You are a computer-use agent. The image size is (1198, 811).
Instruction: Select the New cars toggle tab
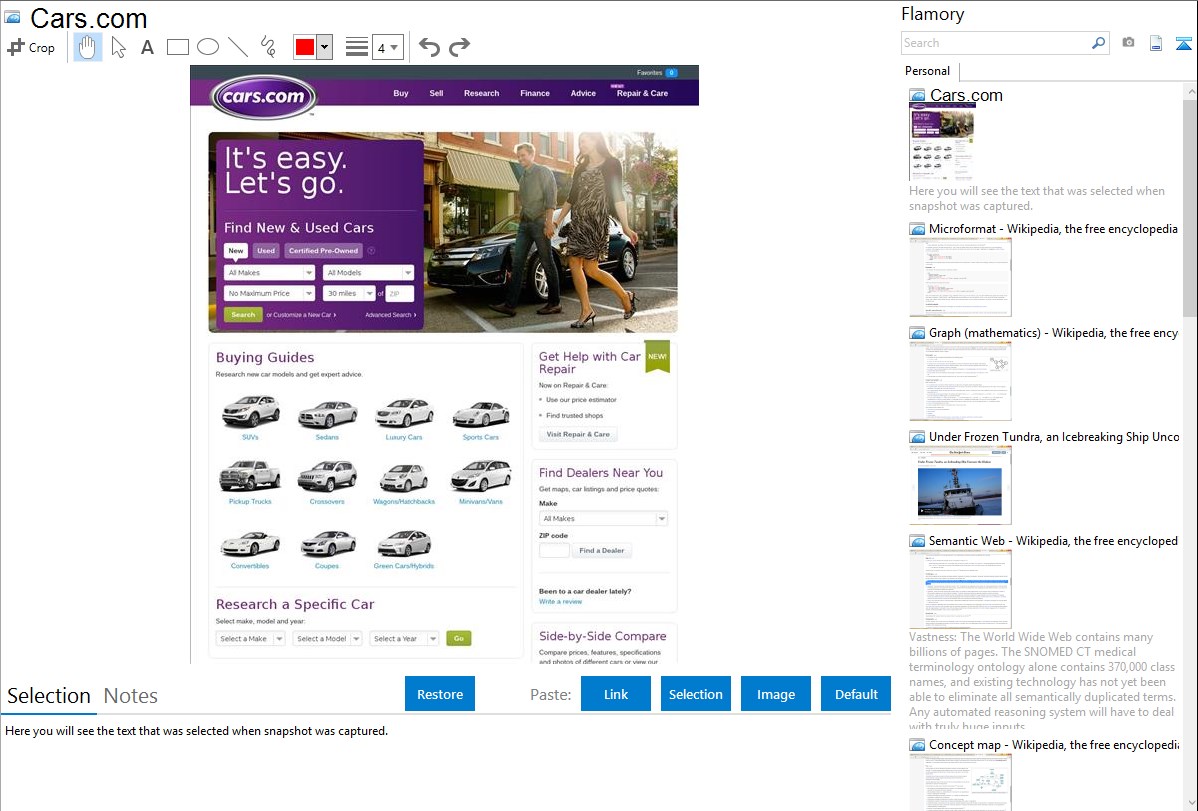235,251
